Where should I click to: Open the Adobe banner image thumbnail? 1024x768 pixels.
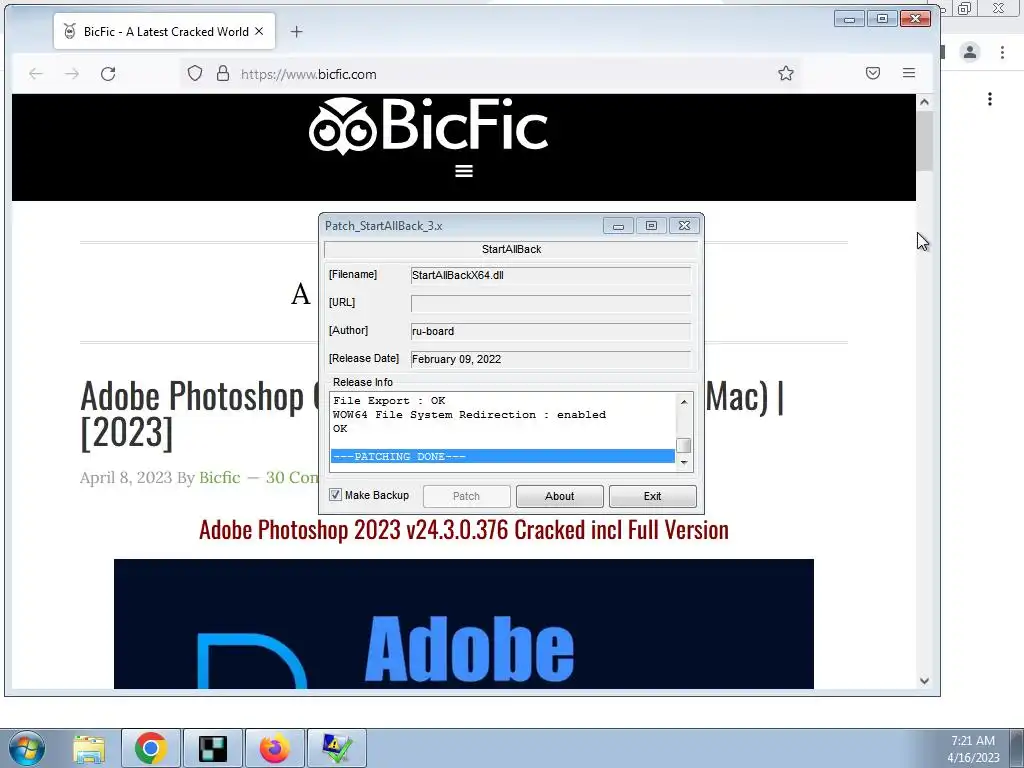tap(464, 624)
